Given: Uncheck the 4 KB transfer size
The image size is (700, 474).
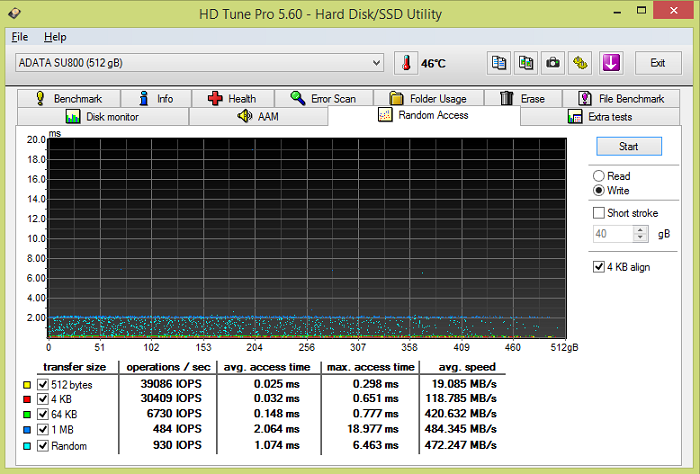Looking at the screenshot, I should [x=43, y=399].
